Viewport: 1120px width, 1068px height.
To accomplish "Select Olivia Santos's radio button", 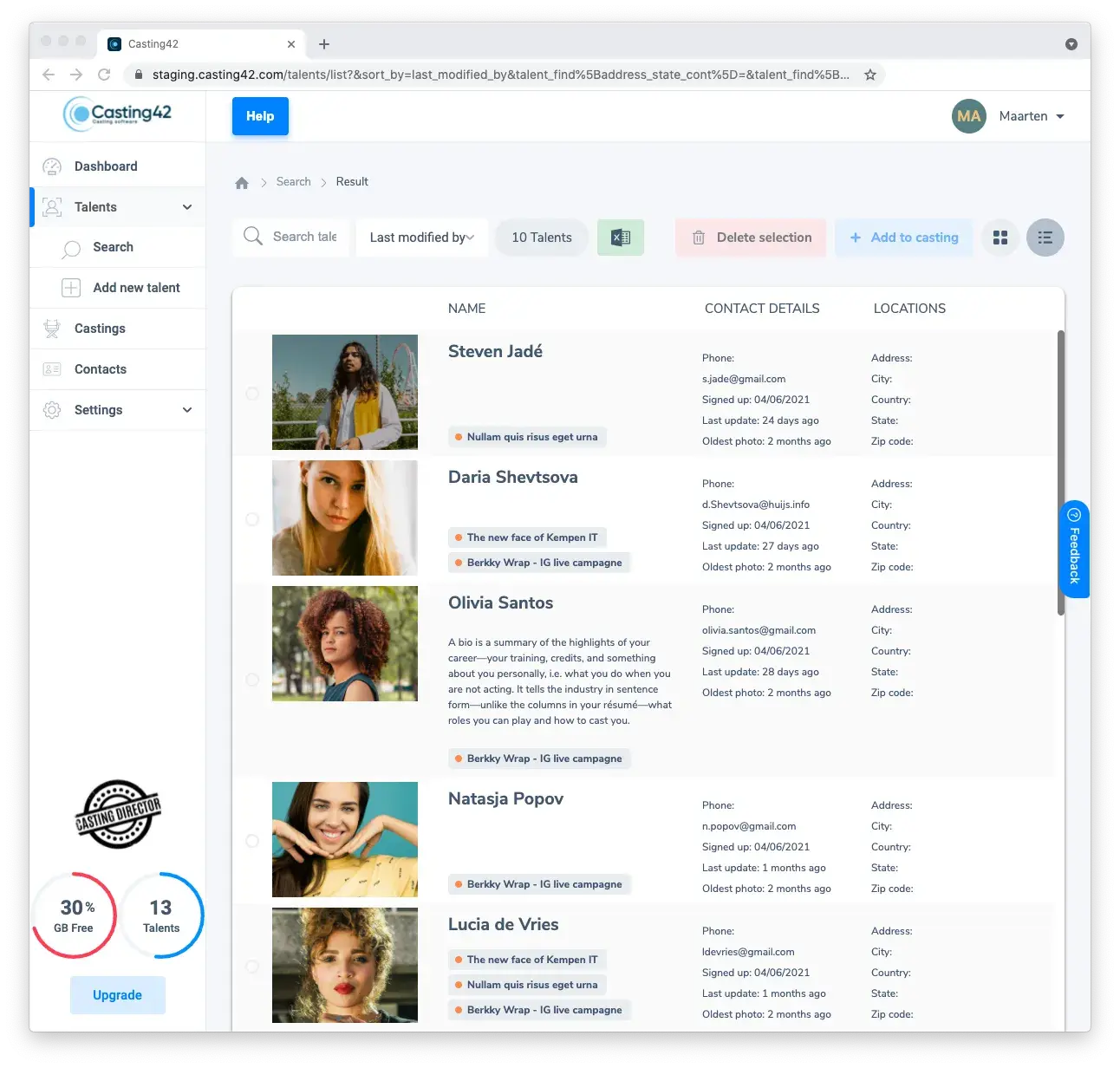I will click(x=252, y=680).
